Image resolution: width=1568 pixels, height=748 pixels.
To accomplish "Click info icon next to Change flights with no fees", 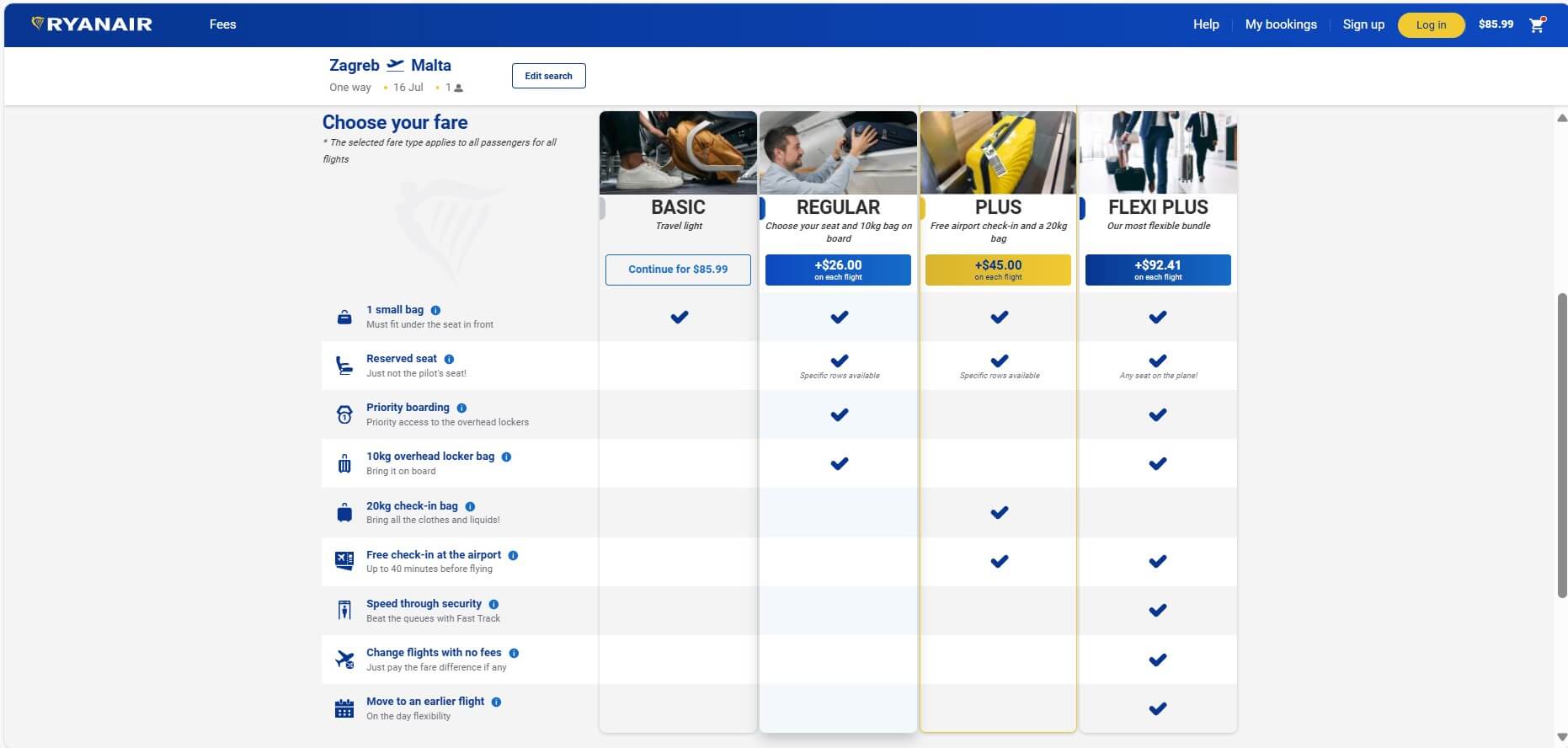I will [x=514, y=653].
